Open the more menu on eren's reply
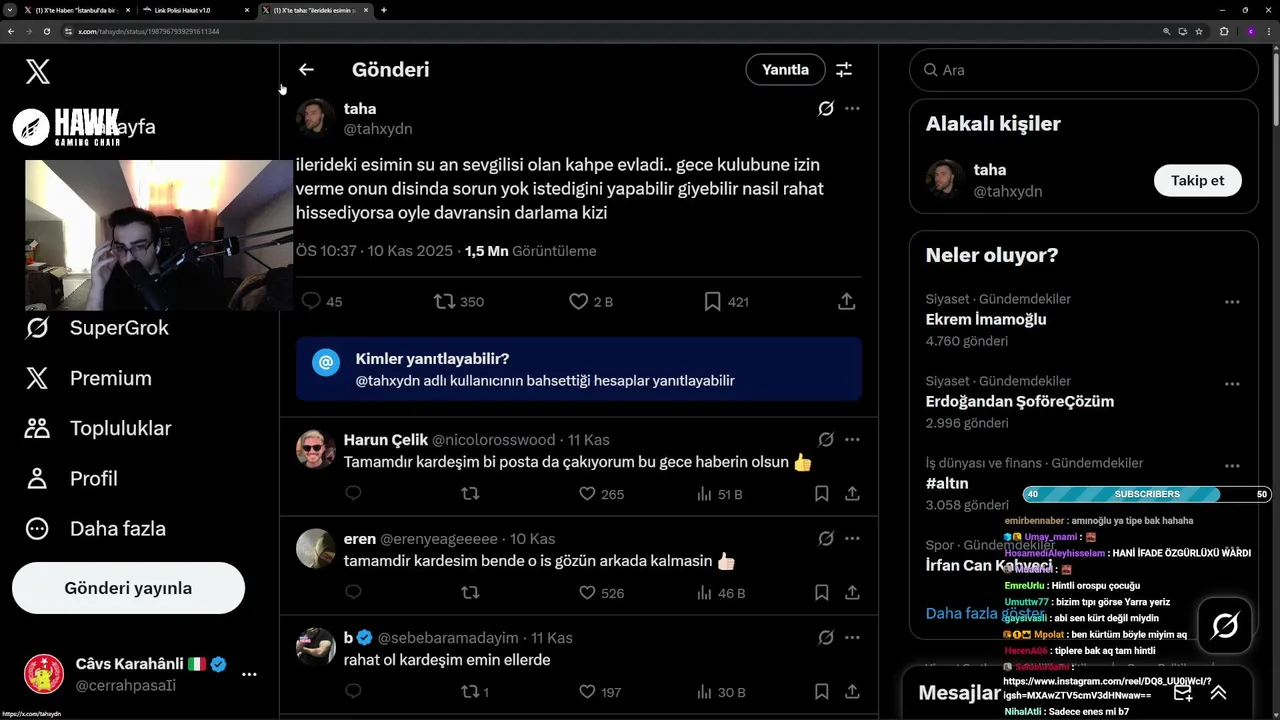 pyautogui.click(x=852, y=538)
